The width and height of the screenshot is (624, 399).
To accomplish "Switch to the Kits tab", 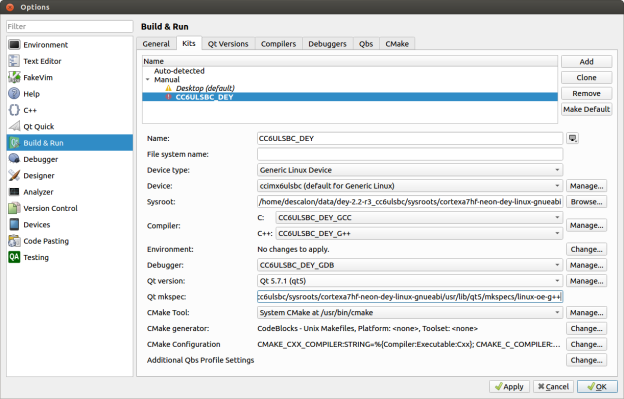I will (189, 43).
